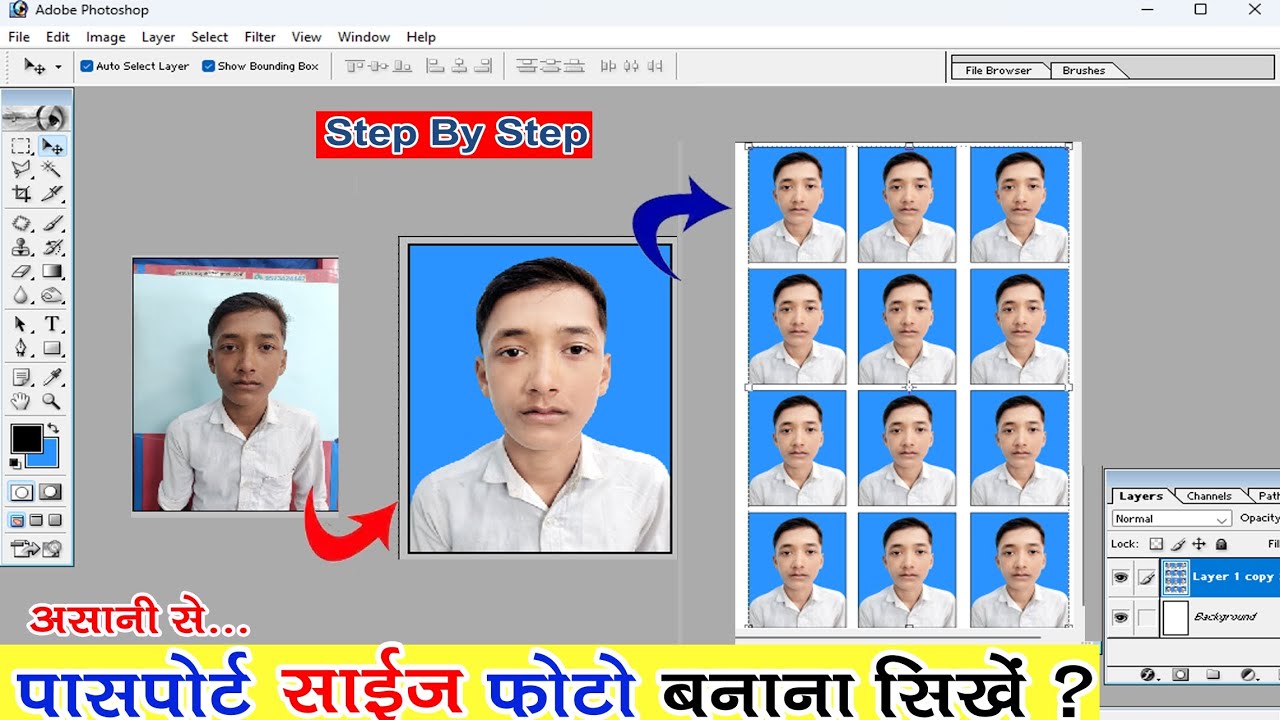1280x720 pixels.
Task: Select the Layer 1 copy thumbnail
Action: click(x=1175, y=577)
